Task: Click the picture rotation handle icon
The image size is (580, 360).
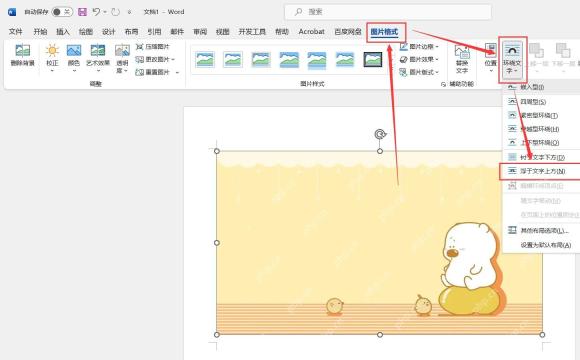Action: 380,134
